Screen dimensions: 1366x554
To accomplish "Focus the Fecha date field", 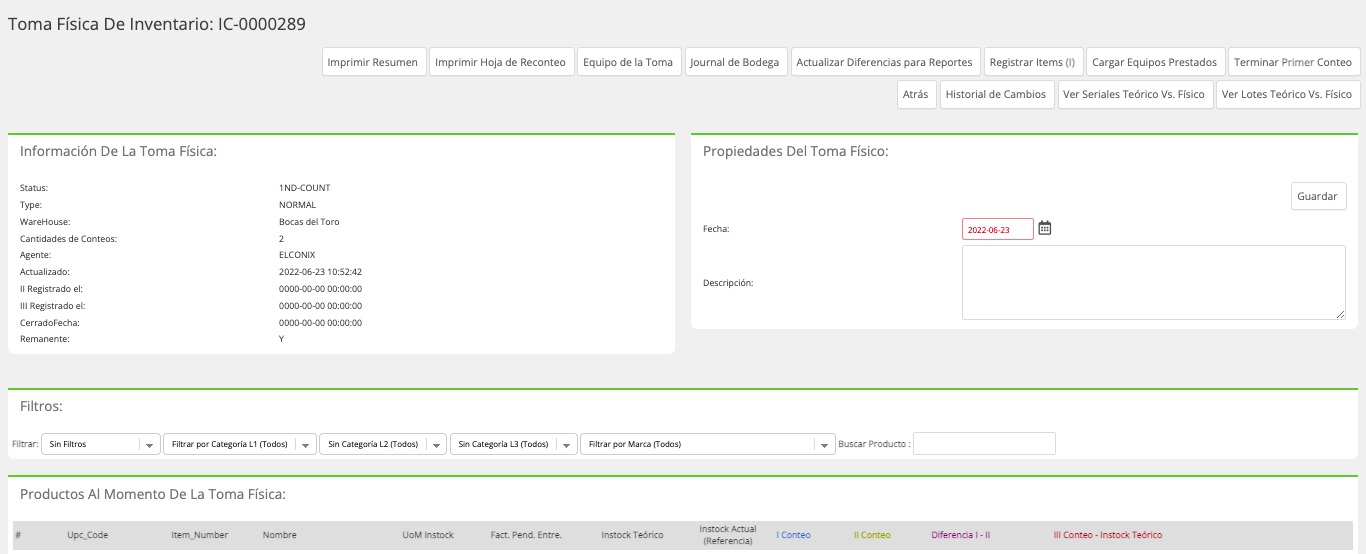I will pos(998,229).
